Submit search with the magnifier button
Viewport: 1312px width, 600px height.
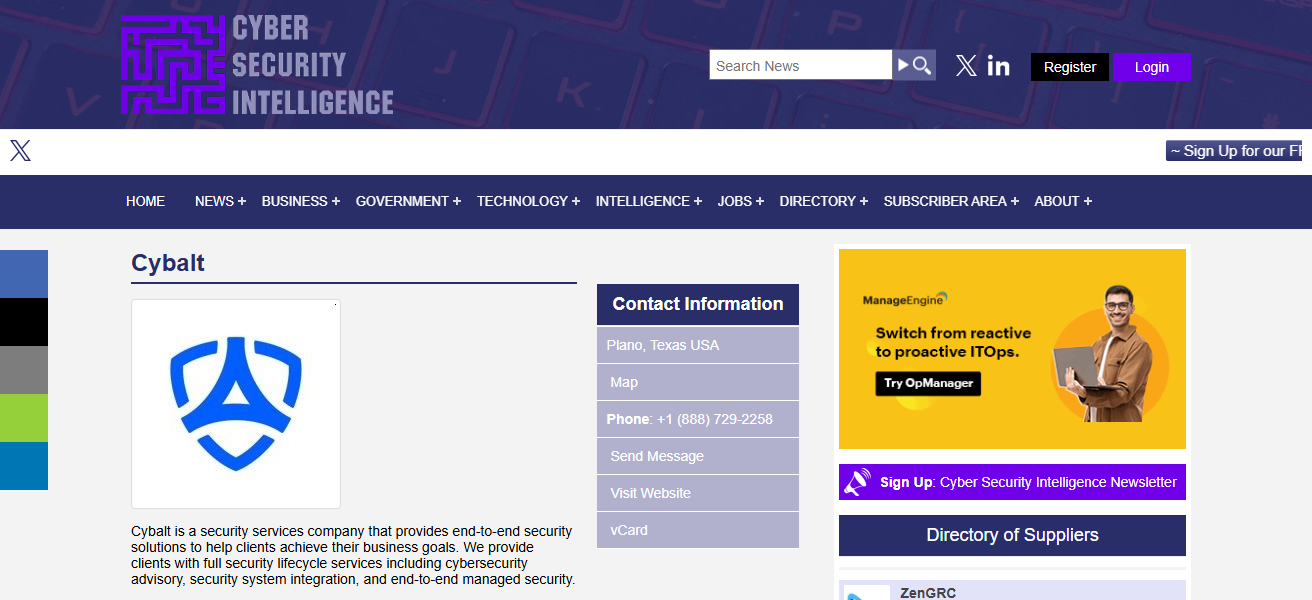[x=914, y=65]
